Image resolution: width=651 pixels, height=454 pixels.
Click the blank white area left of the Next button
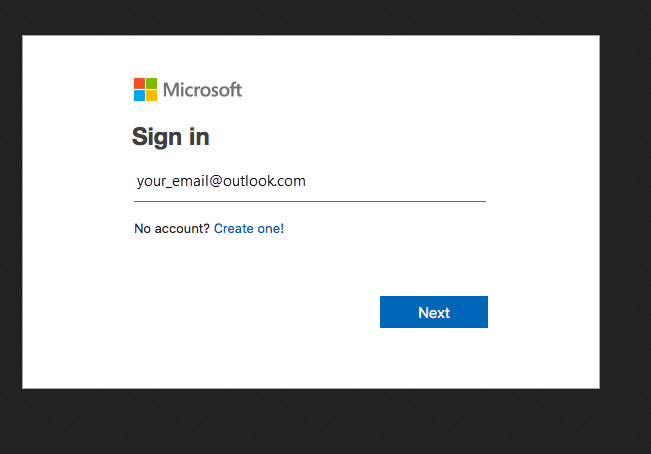[249, 312]
